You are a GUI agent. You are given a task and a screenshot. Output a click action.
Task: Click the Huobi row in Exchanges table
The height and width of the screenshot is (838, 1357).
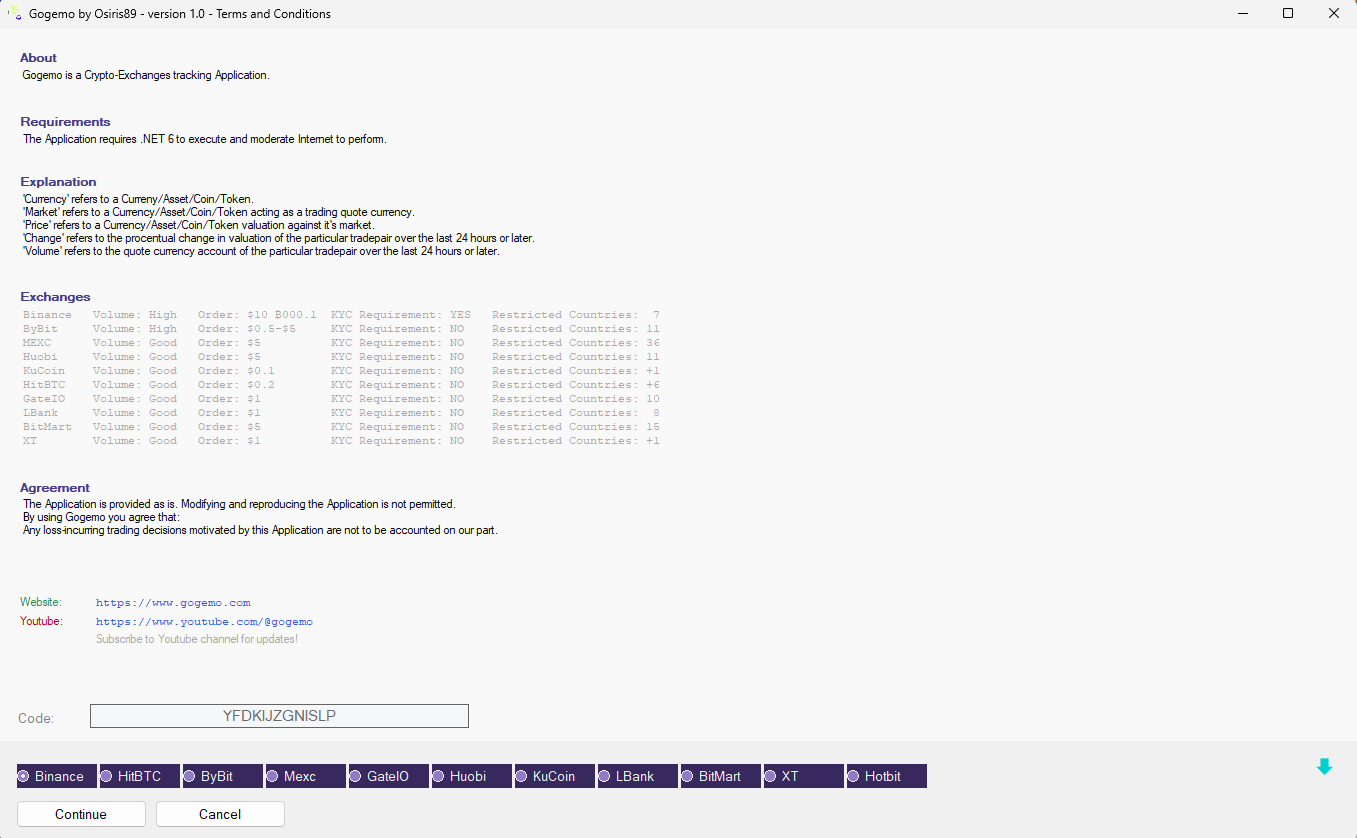341,357
